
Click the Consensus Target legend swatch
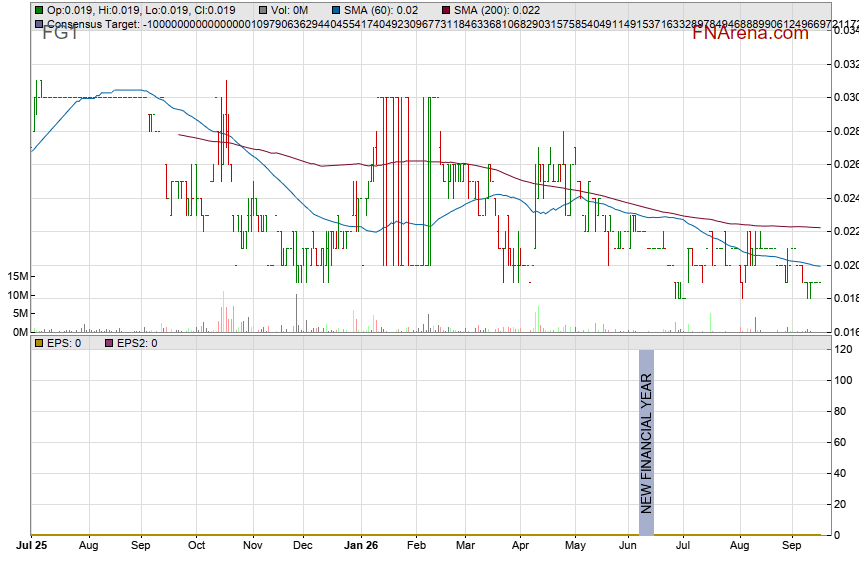(x=39, y=24)
